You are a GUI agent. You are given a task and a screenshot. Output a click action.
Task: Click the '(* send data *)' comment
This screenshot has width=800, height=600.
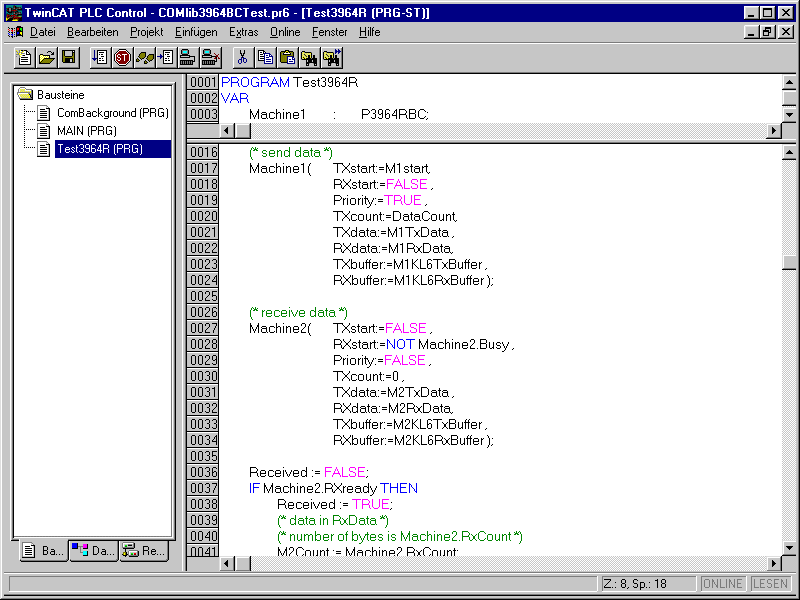tap(291, 152)
